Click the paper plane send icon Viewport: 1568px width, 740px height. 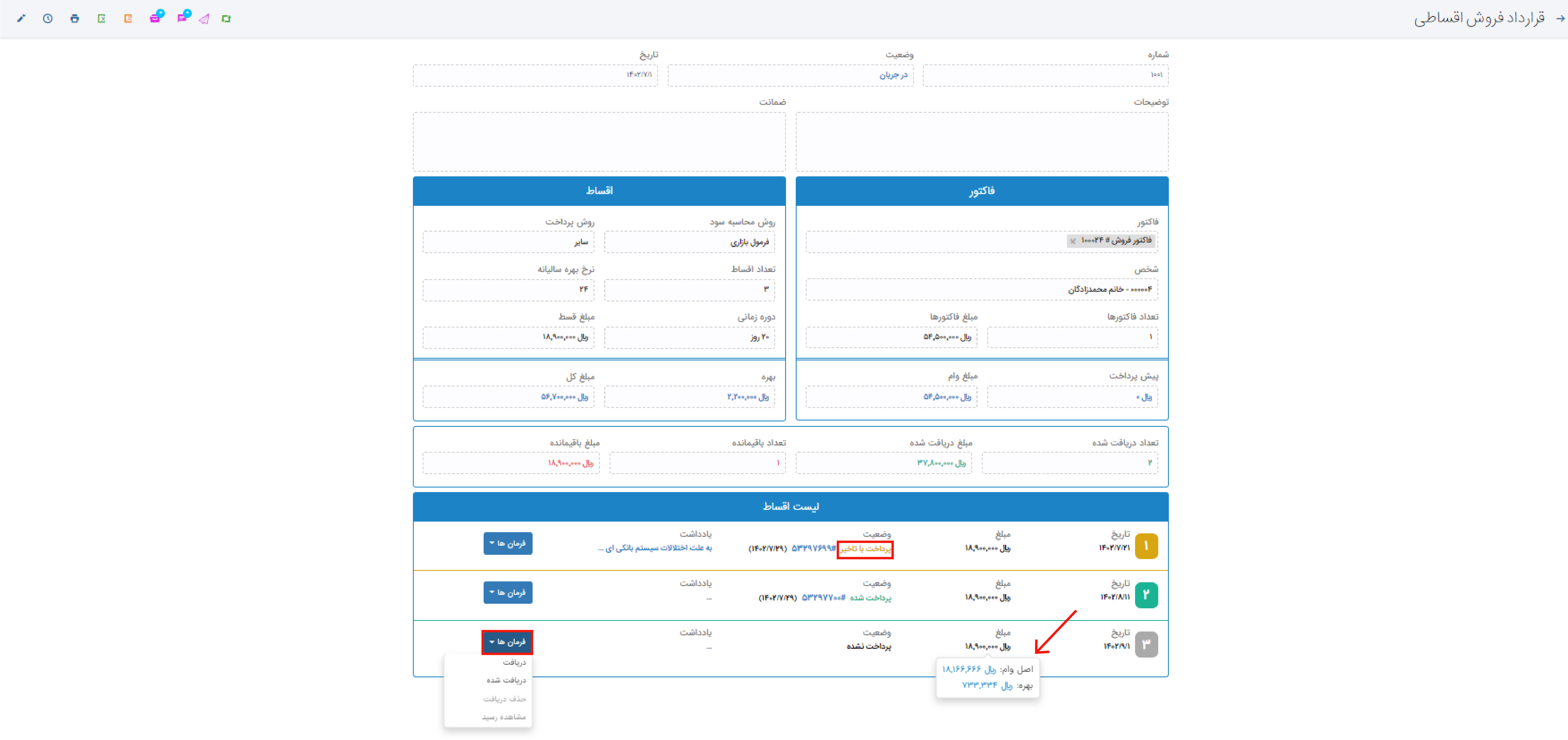(x=204, y=19)
